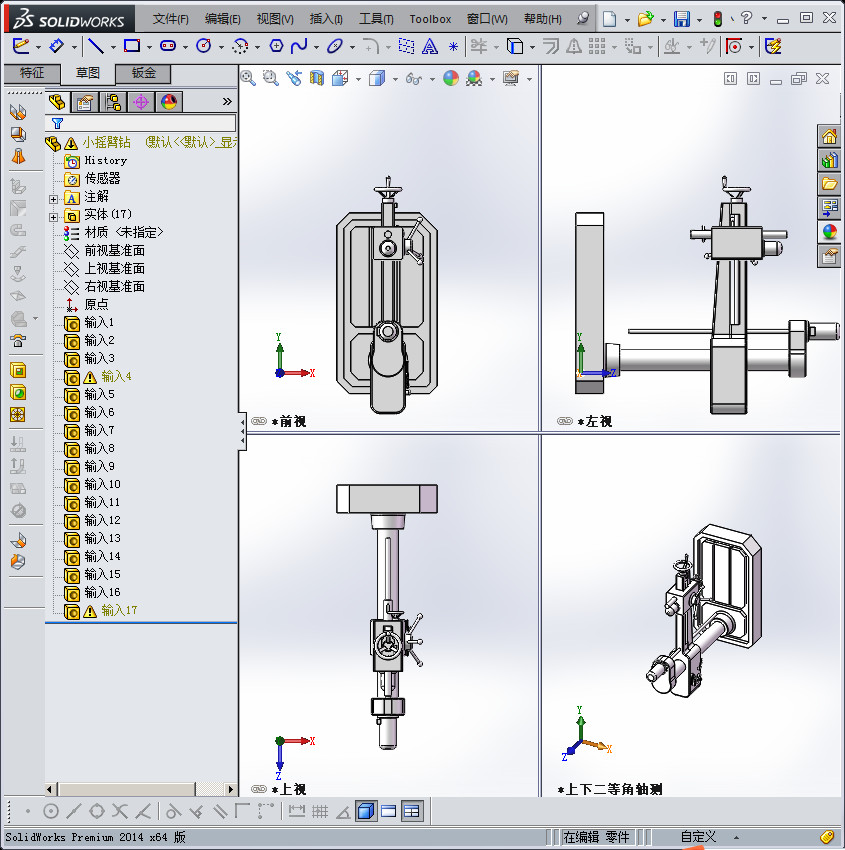Open the Display Style dropdown arrow
The image size is (845, 850).
pyautogui.click(x=395, y=80)
